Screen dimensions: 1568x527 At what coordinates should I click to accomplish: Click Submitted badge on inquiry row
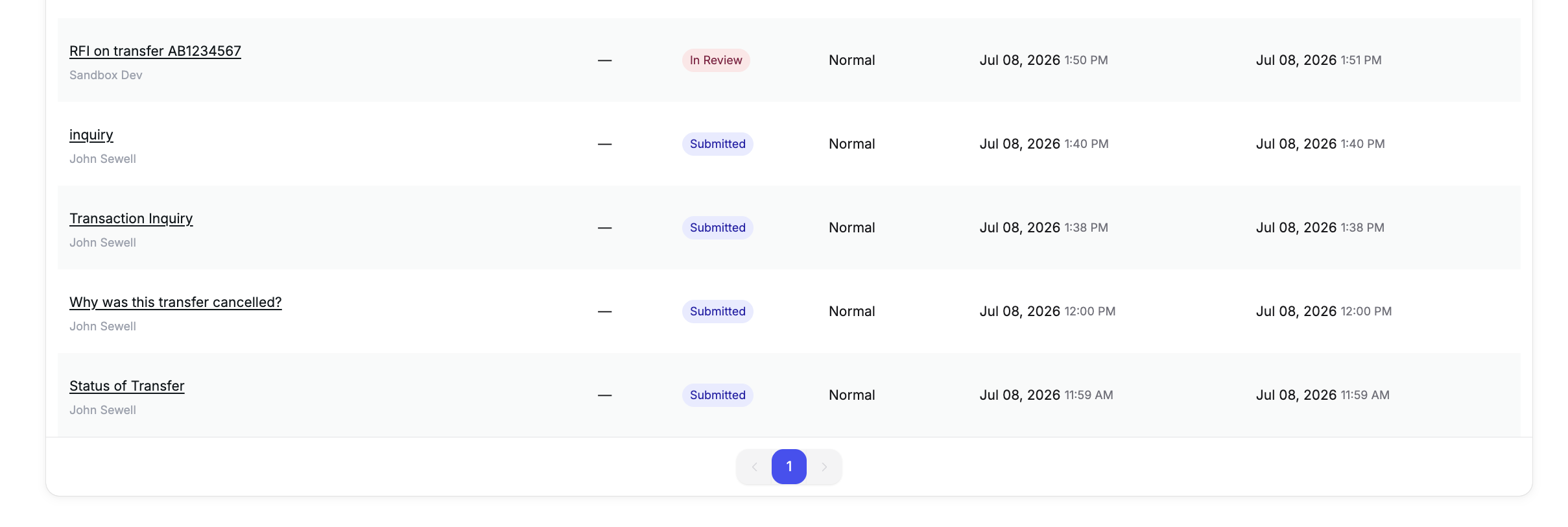[x=718, y=144]
